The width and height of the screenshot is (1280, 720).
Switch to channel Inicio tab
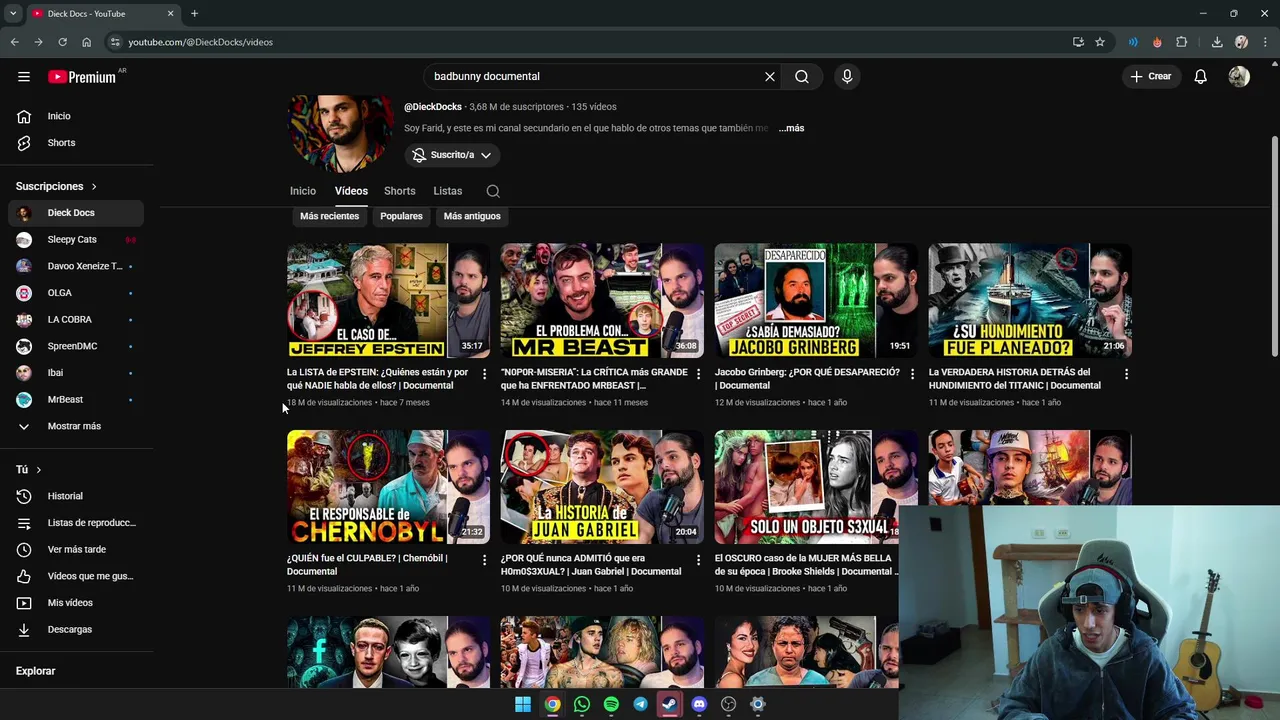(303, 191)
